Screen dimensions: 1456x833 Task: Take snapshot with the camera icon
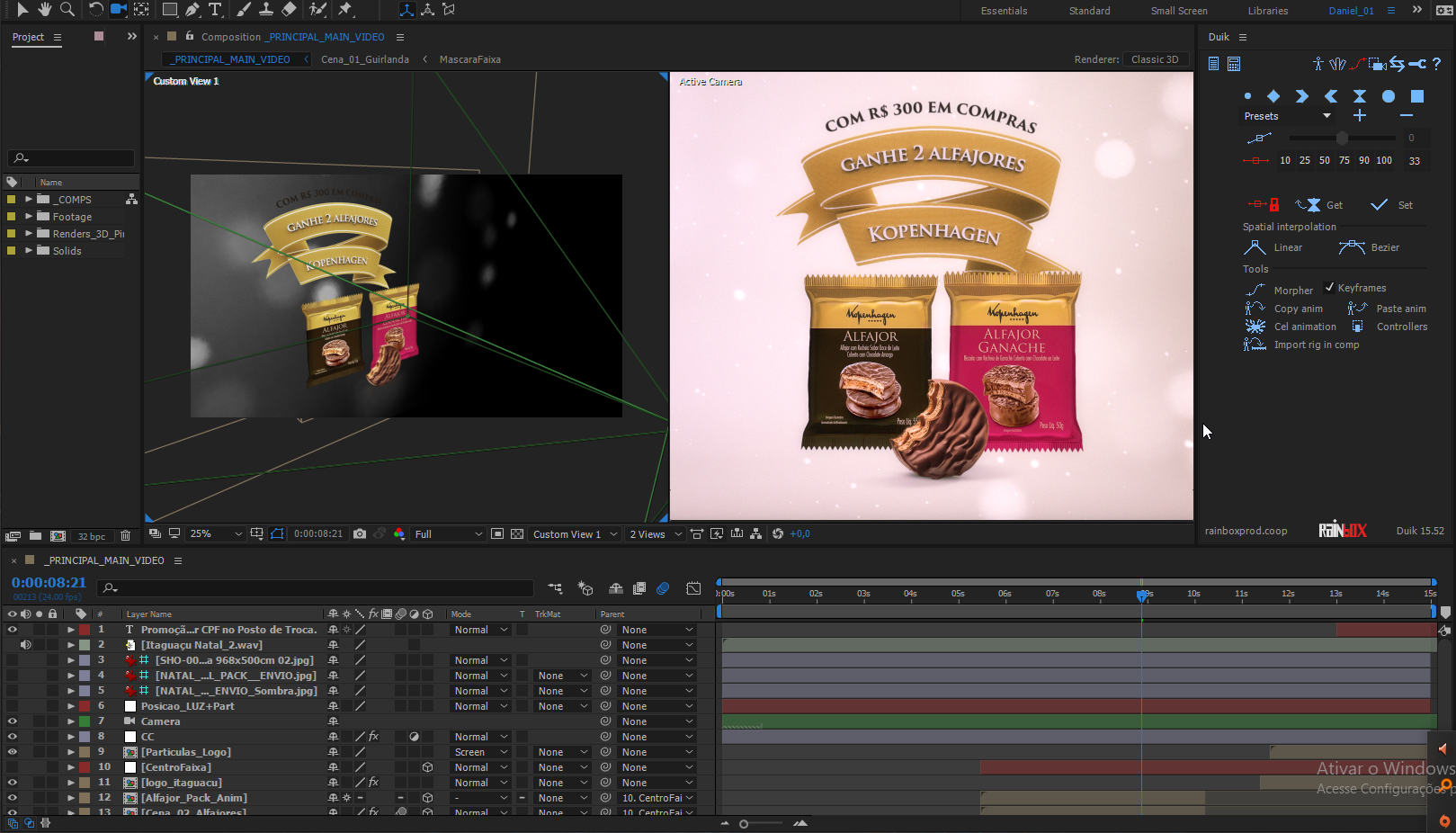coord(360,533)
